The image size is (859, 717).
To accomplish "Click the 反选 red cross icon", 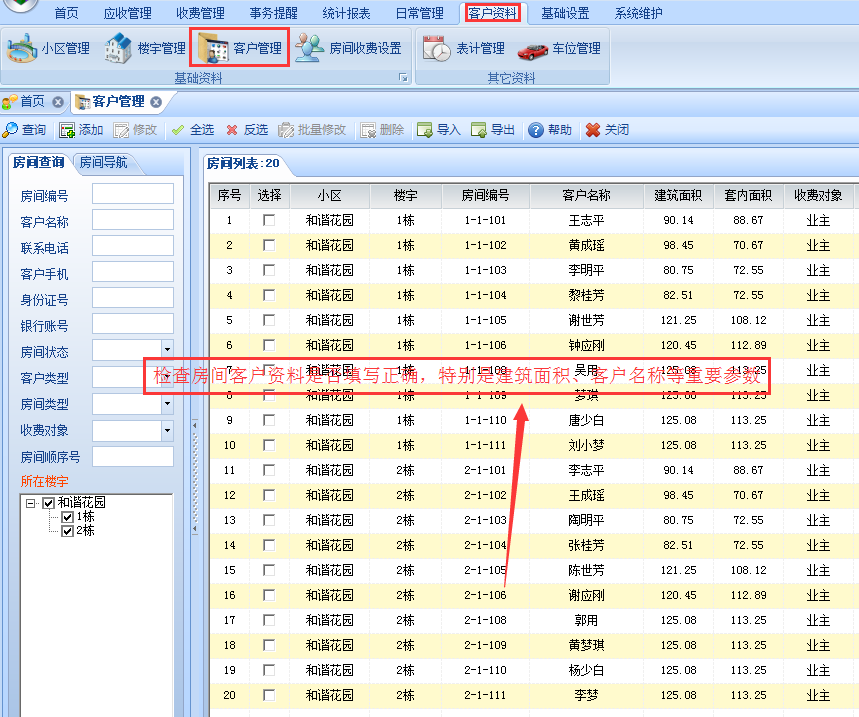I will point(232,130).
